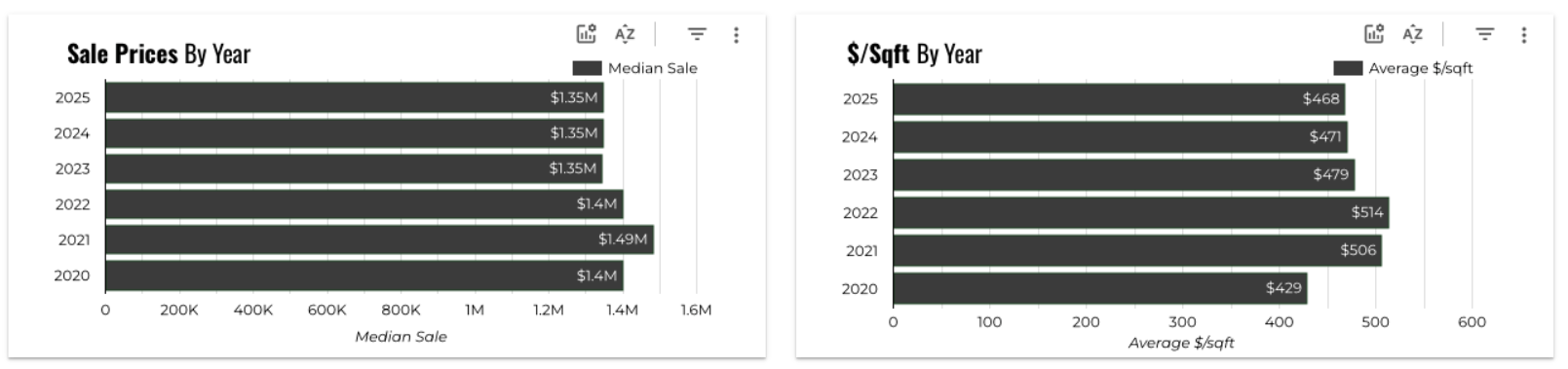Select the 2022 median sale bar $1.4M
Image resolution: width=1568 pixels, height=369 pixels.
pos(364,204)
